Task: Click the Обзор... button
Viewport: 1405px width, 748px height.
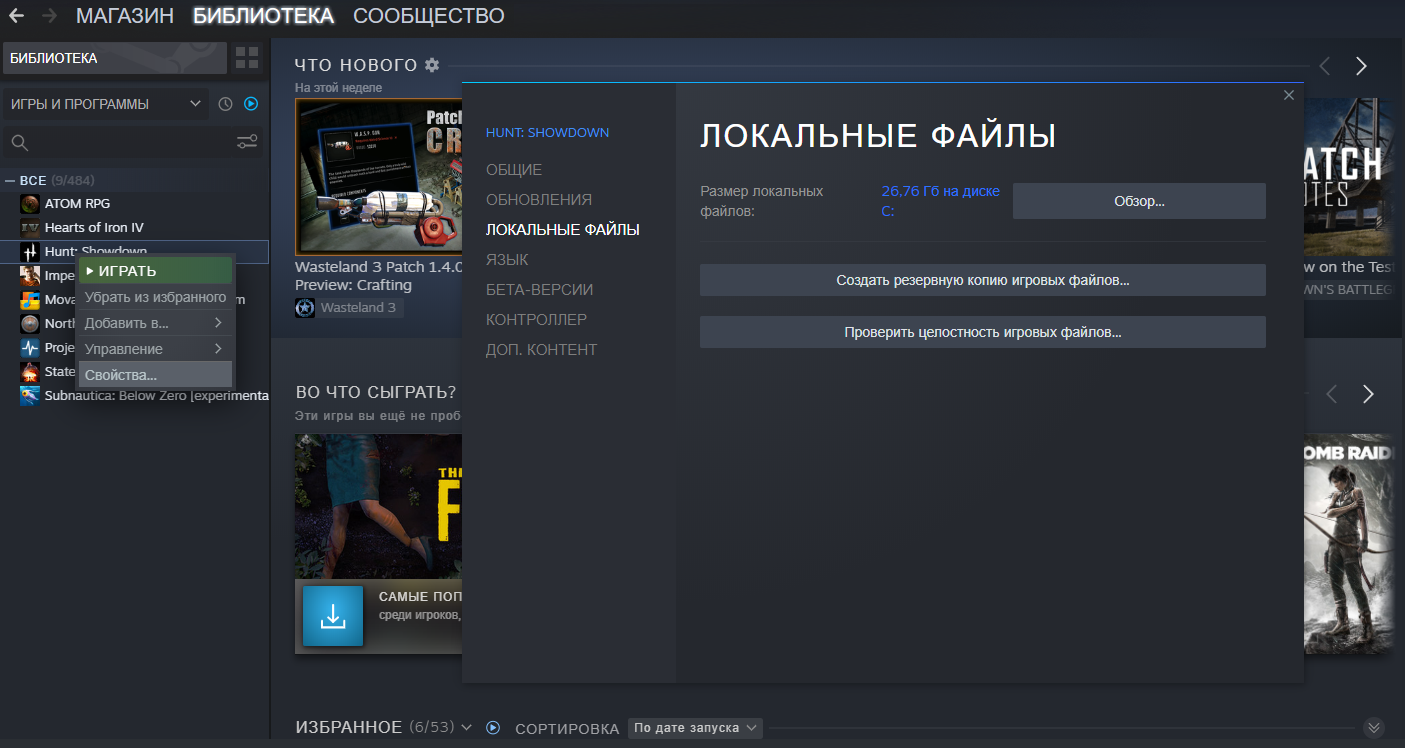Action: click(1139, 201)
